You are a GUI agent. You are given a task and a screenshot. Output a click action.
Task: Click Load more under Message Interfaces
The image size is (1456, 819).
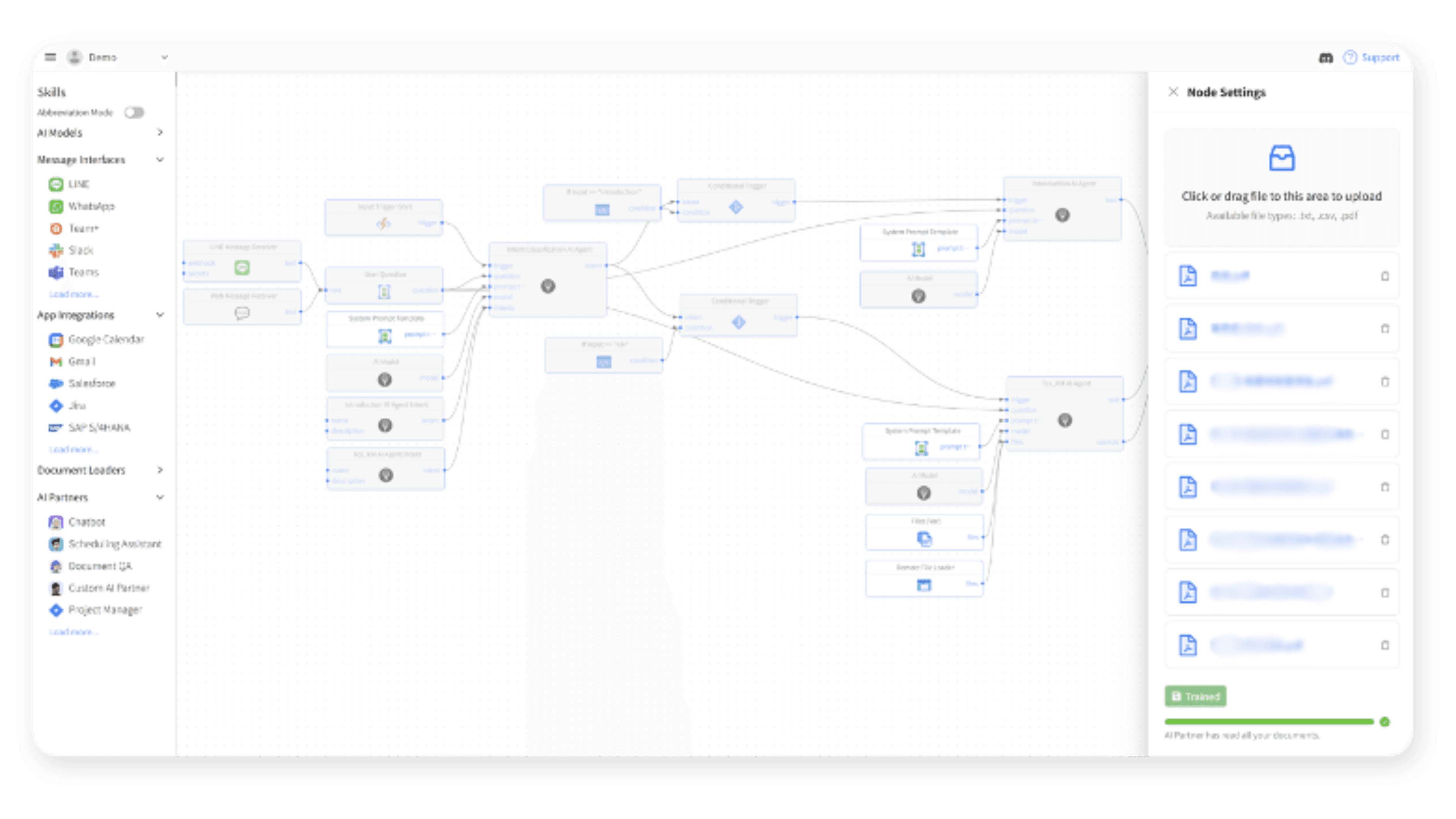(74, 294)
